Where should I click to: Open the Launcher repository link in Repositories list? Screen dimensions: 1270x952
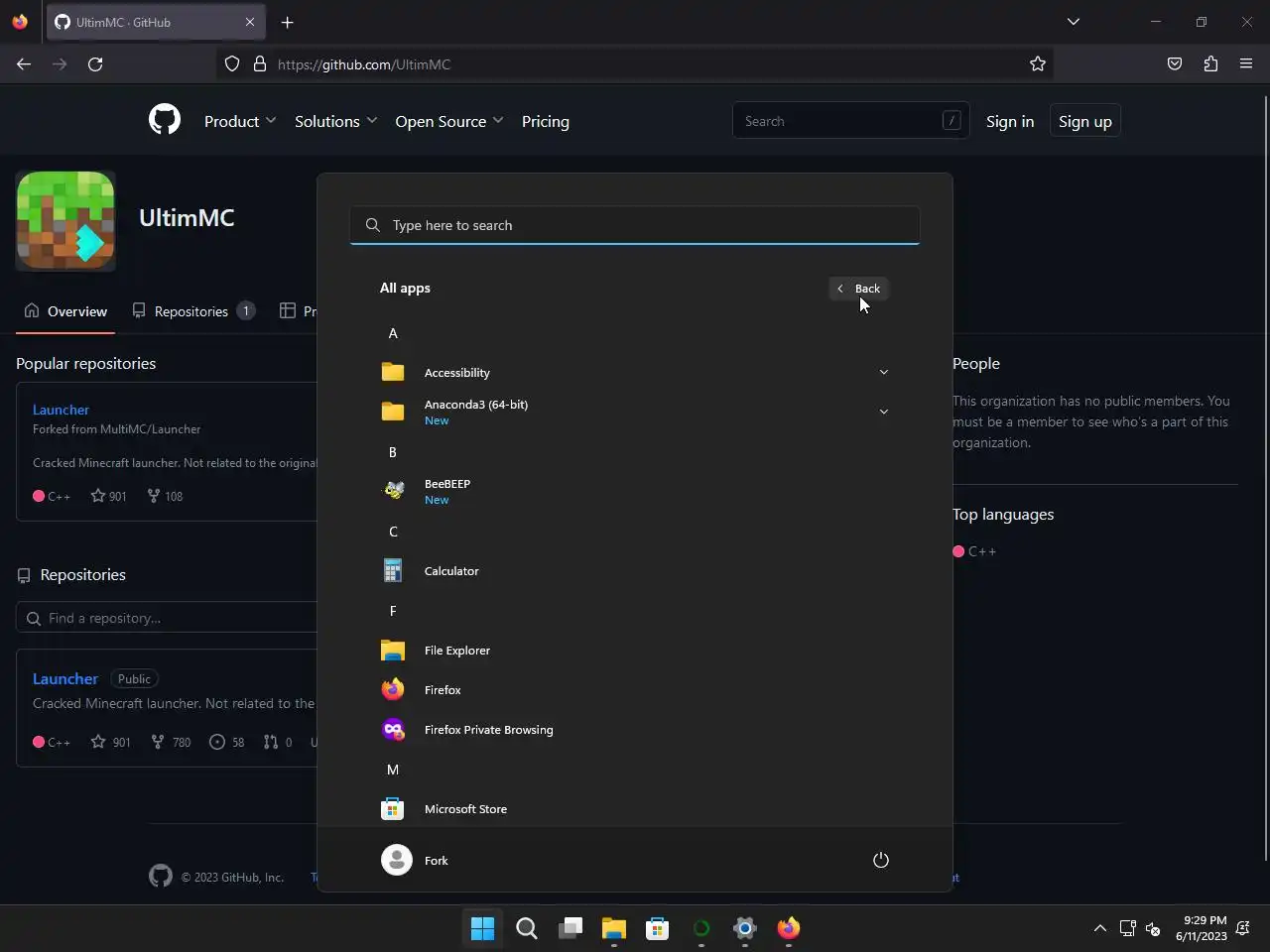tap(65, 679)
